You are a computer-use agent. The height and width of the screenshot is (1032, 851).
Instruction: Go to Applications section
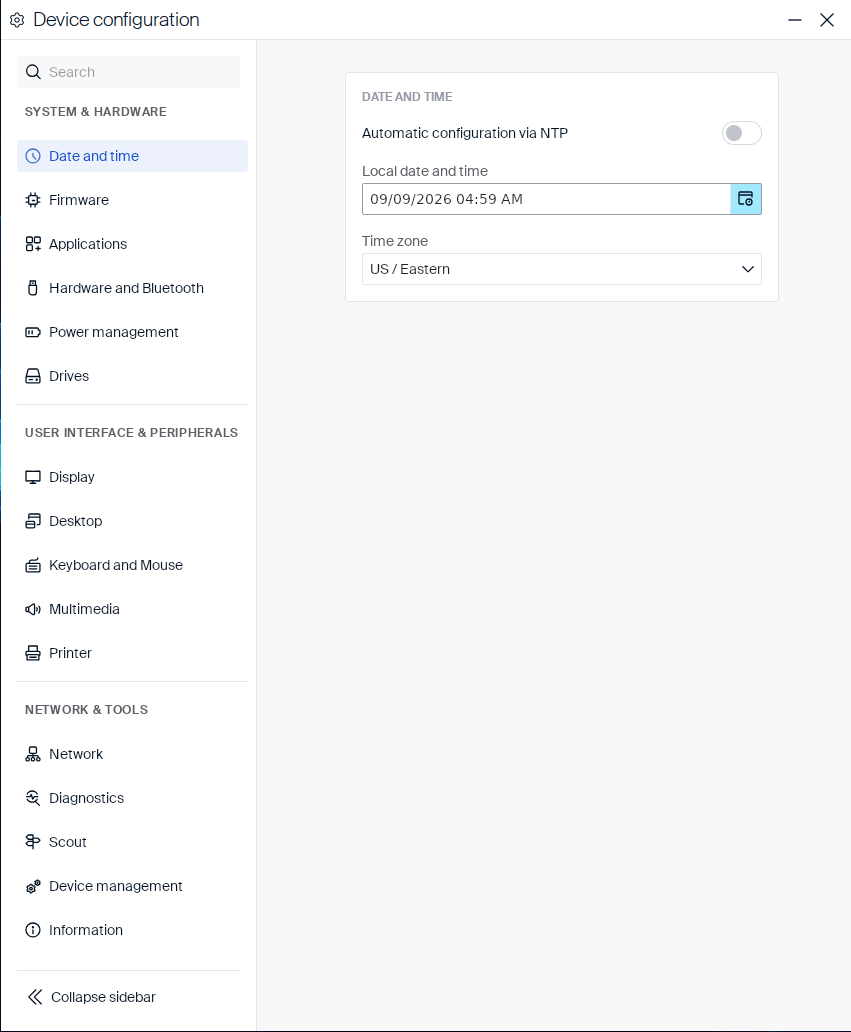(132, 244)
